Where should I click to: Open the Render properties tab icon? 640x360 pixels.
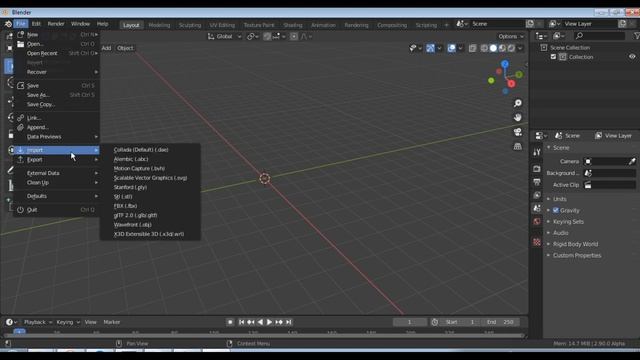[x=537, y=169]
